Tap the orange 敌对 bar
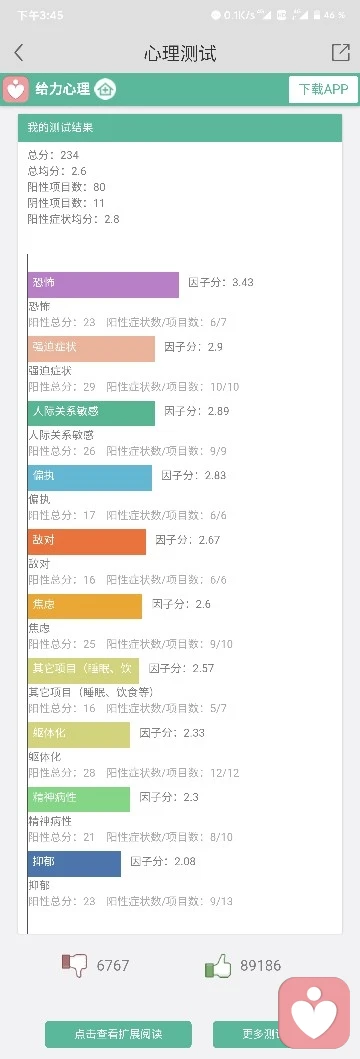 click(x=87, y=542)
